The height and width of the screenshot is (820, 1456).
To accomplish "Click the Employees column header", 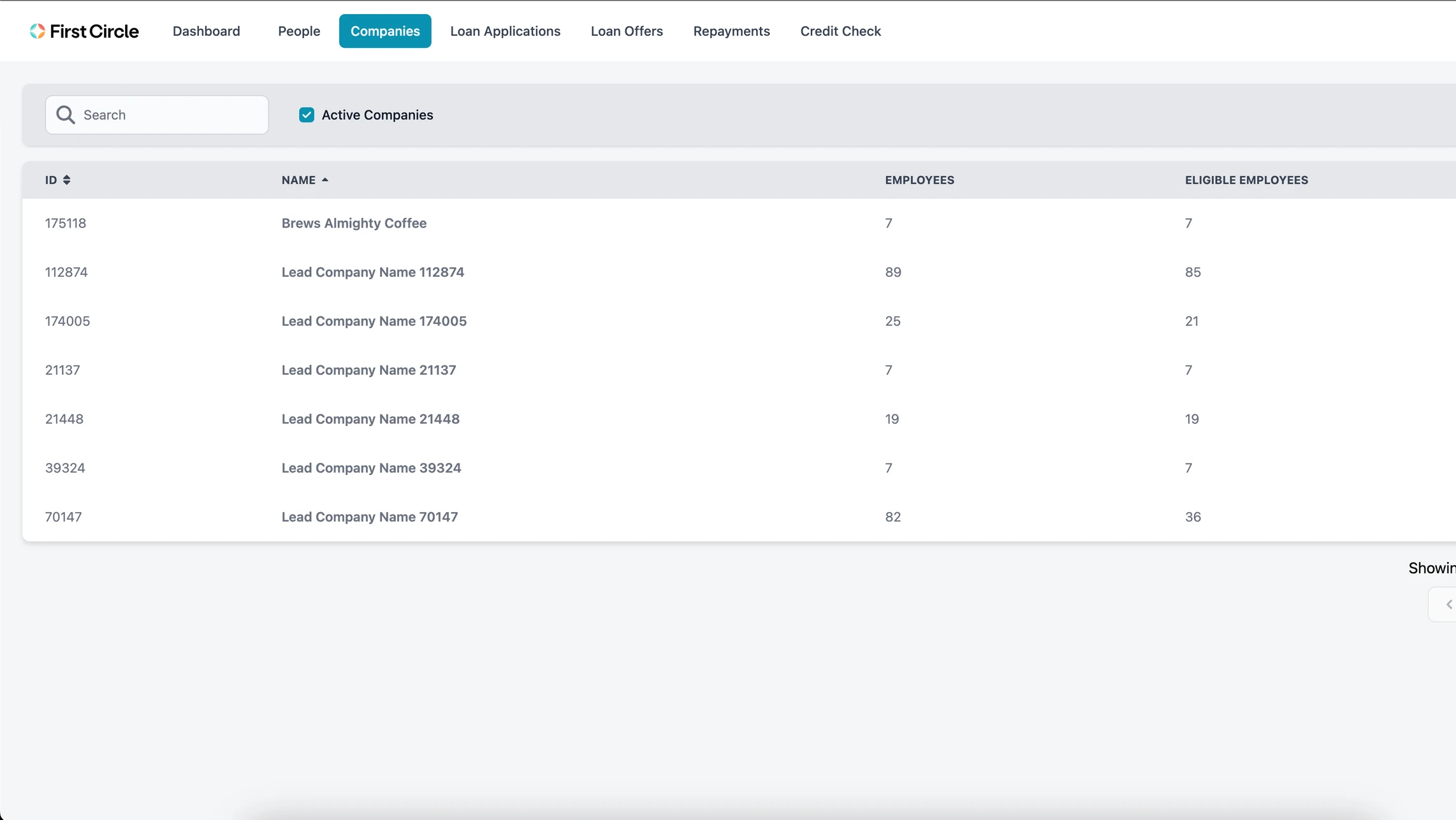I will tap(919, 180).
